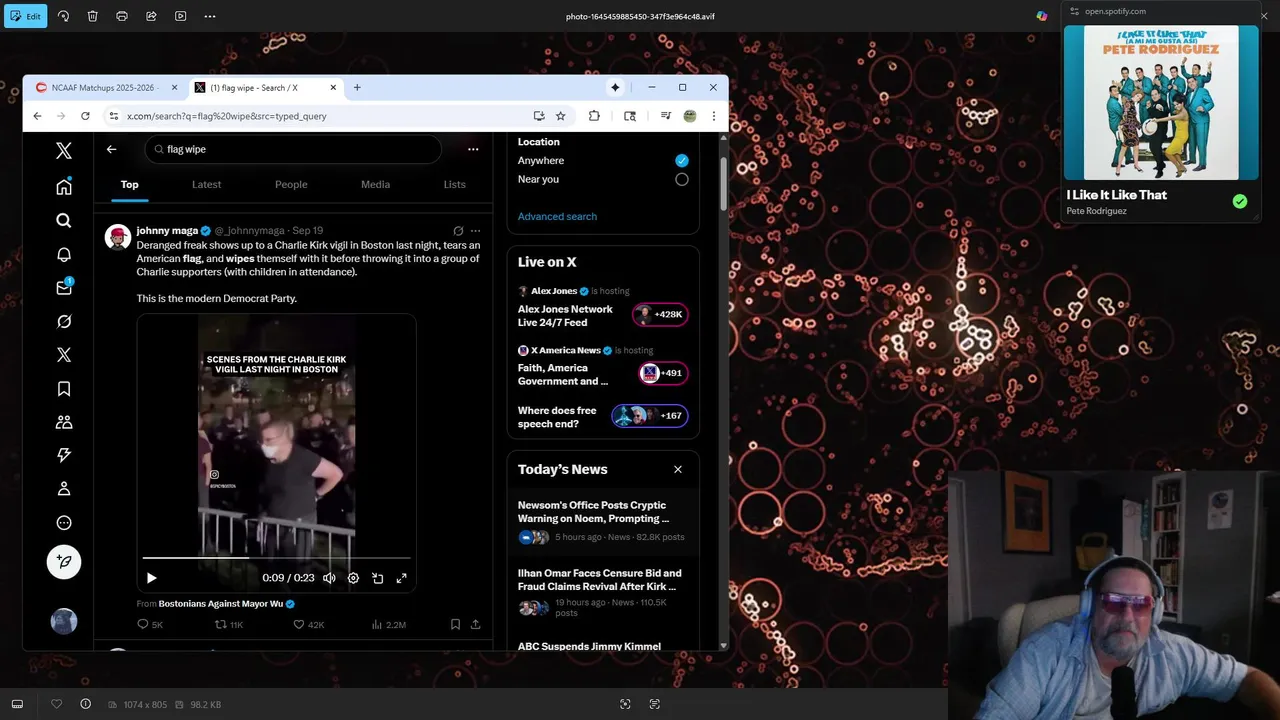Play the Charlie Kirk vigil video
1280x720 pixels.
tap(152, 578)
